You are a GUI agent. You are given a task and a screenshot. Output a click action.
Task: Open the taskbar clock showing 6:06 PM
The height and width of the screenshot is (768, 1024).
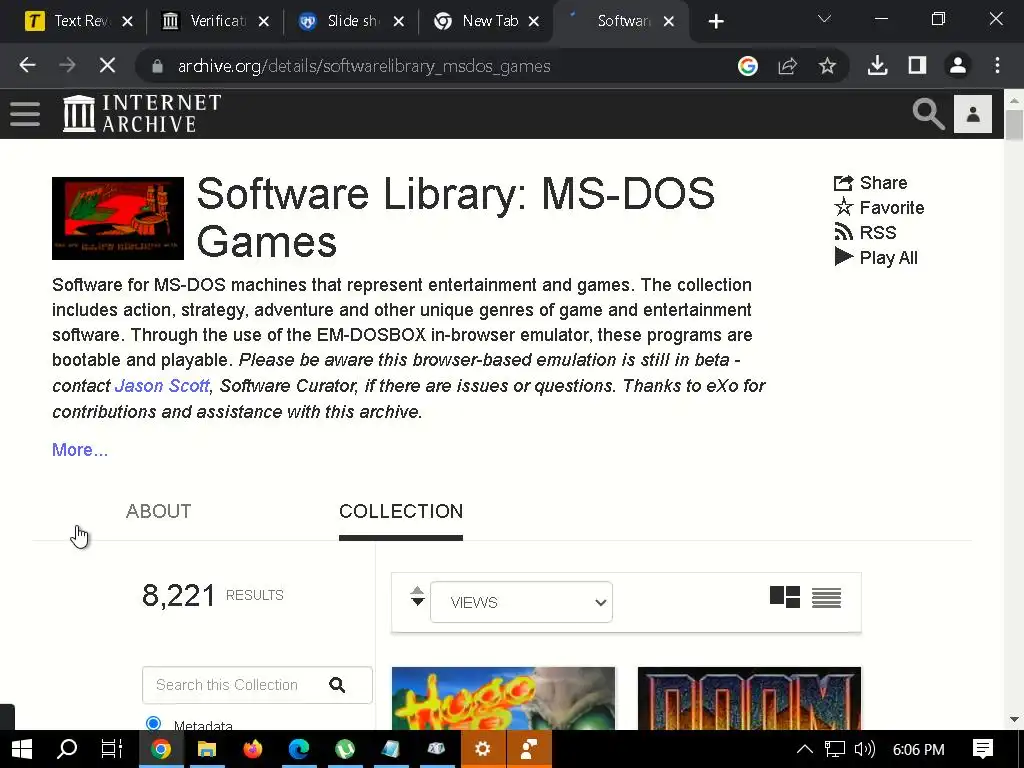(x=918, y=749)
